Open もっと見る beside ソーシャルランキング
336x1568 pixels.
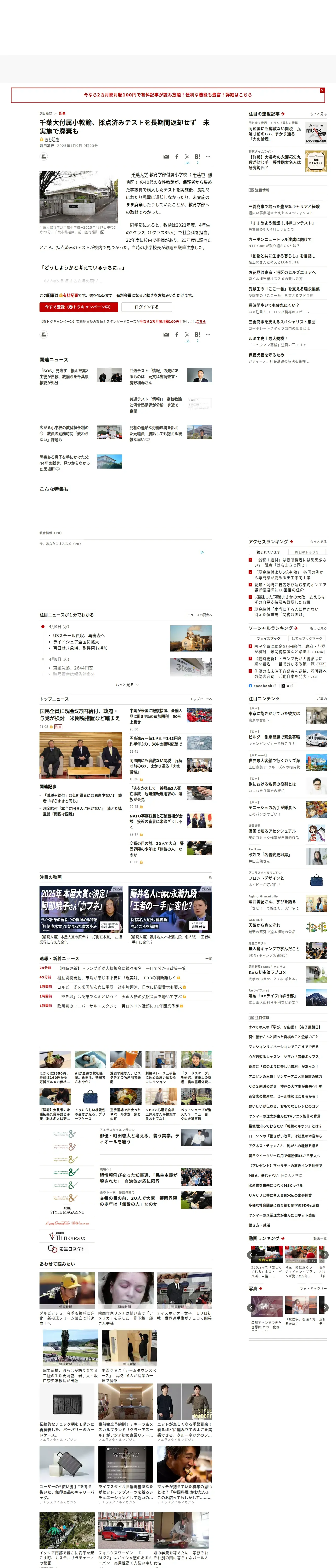[x=318, y=628]
